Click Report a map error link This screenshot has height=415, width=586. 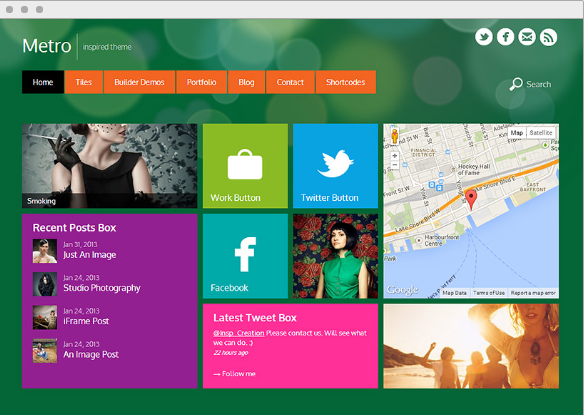coord(533,293)
